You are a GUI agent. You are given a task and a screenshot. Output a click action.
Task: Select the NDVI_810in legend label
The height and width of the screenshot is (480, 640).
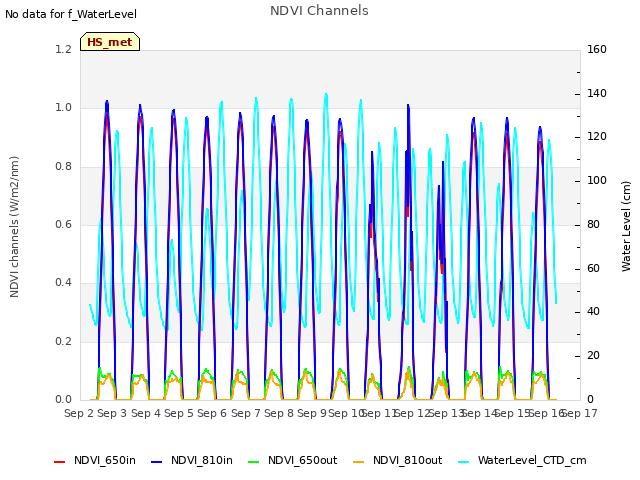(x=202, y=460)
